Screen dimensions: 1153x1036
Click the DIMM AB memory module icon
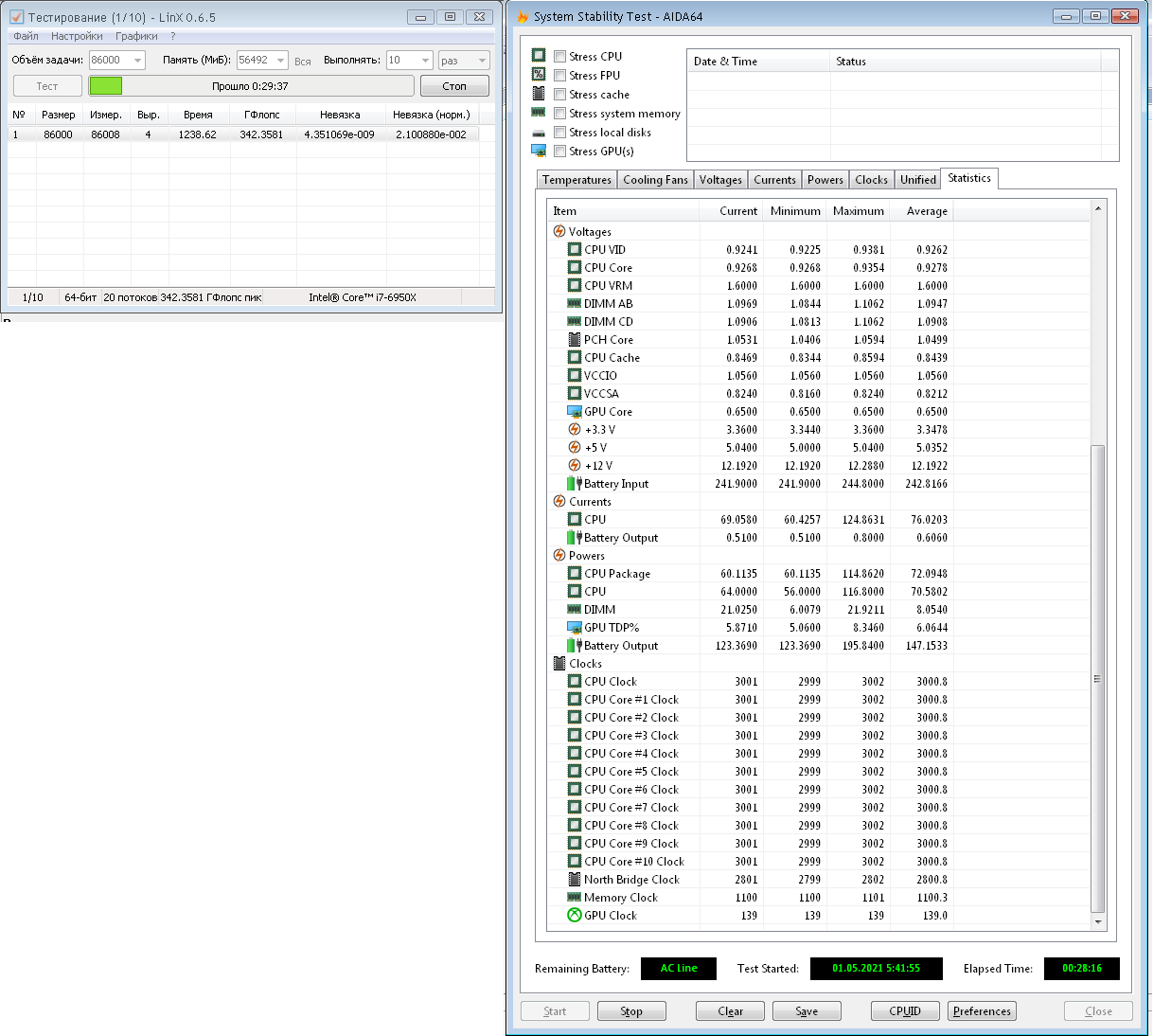click(575, 303)
